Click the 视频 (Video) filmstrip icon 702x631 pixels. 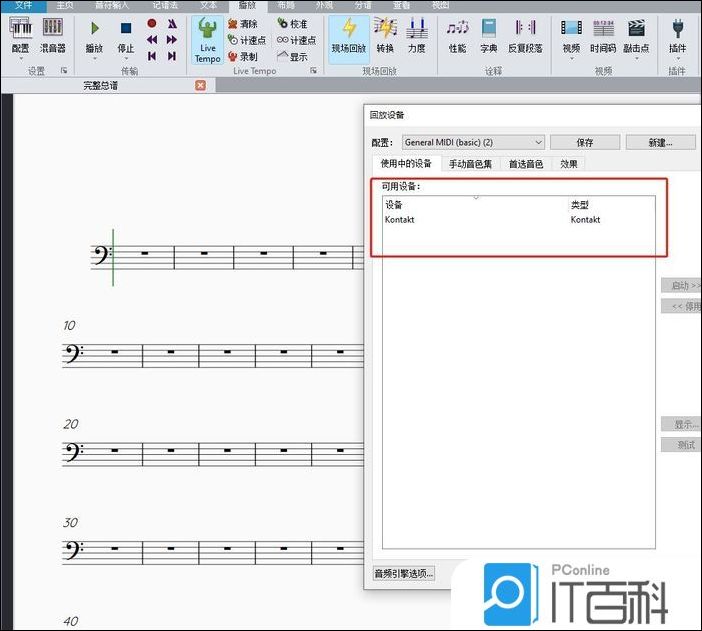[570, 35]
